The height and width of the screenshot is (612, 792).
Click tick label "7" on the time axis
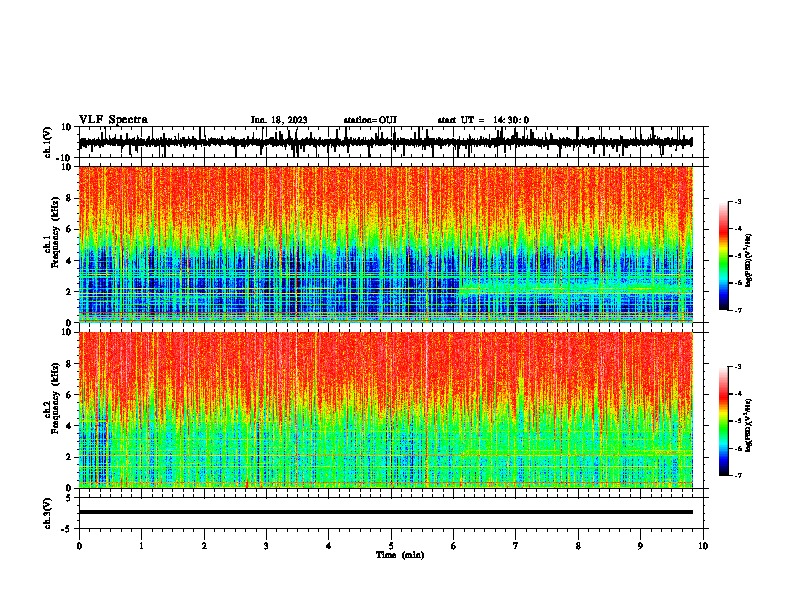click(516, 546)
